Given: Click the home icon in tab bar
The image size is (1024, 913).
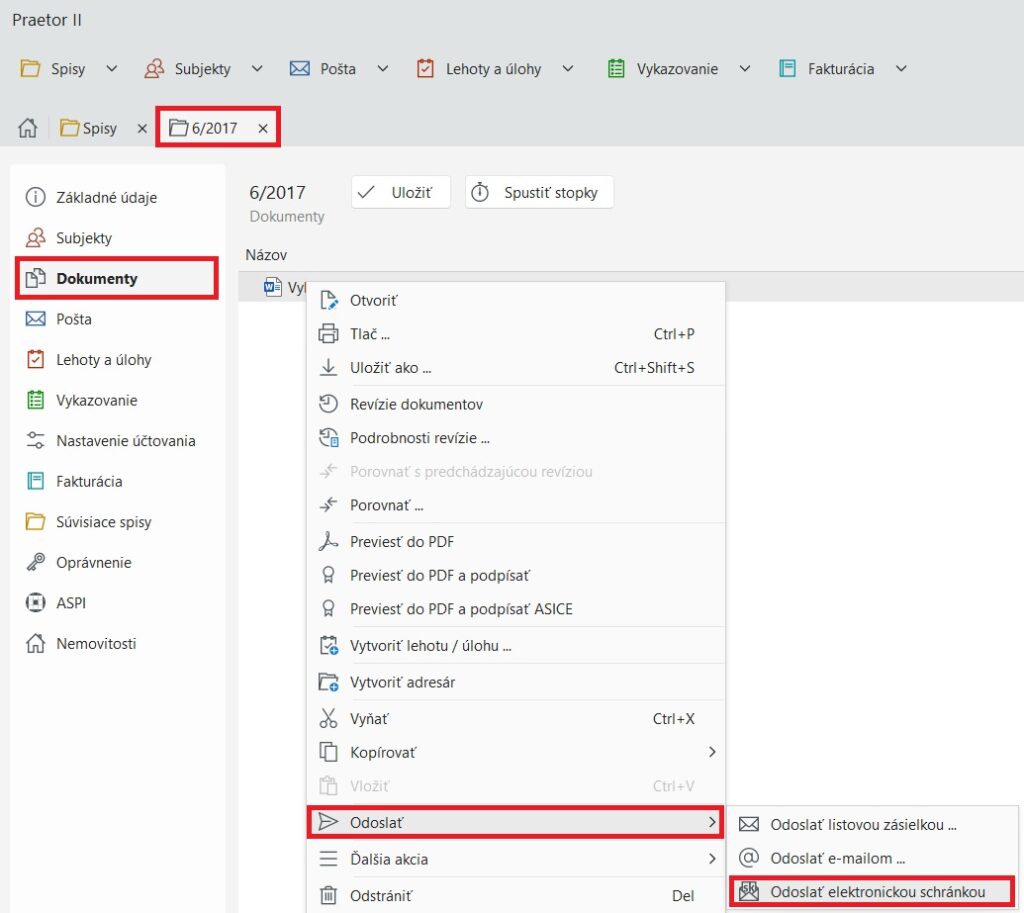Looking at the screenshot, I should (x=28, y=128).
